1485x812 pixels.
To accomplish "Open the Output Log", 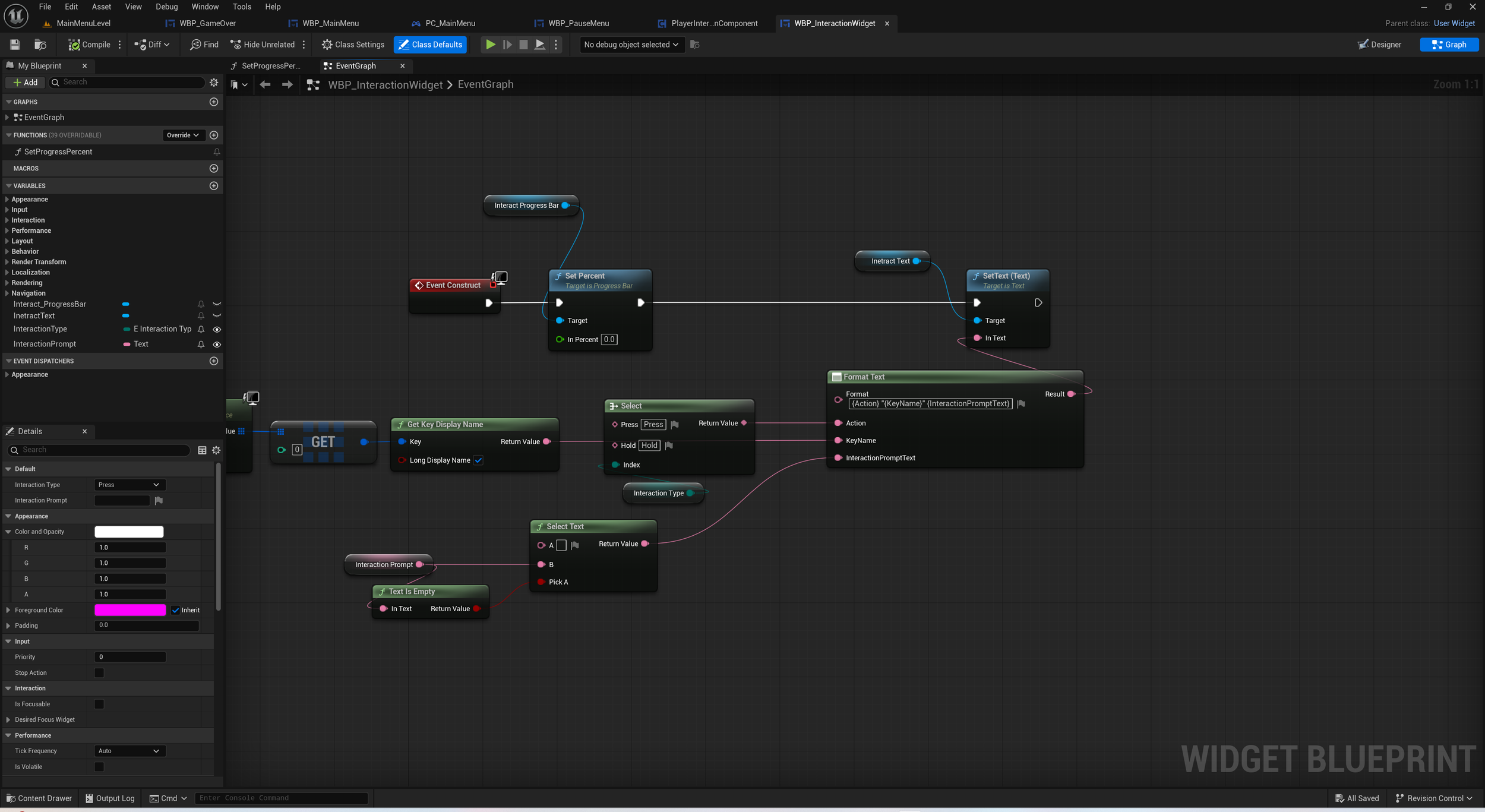I will 110,798.
